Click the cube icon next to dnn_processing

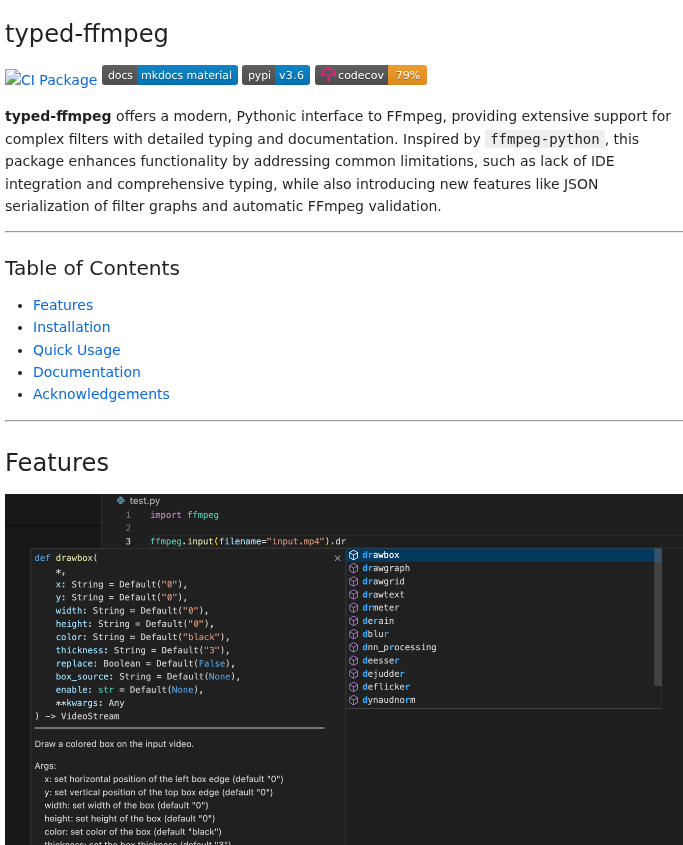point(353,646)
